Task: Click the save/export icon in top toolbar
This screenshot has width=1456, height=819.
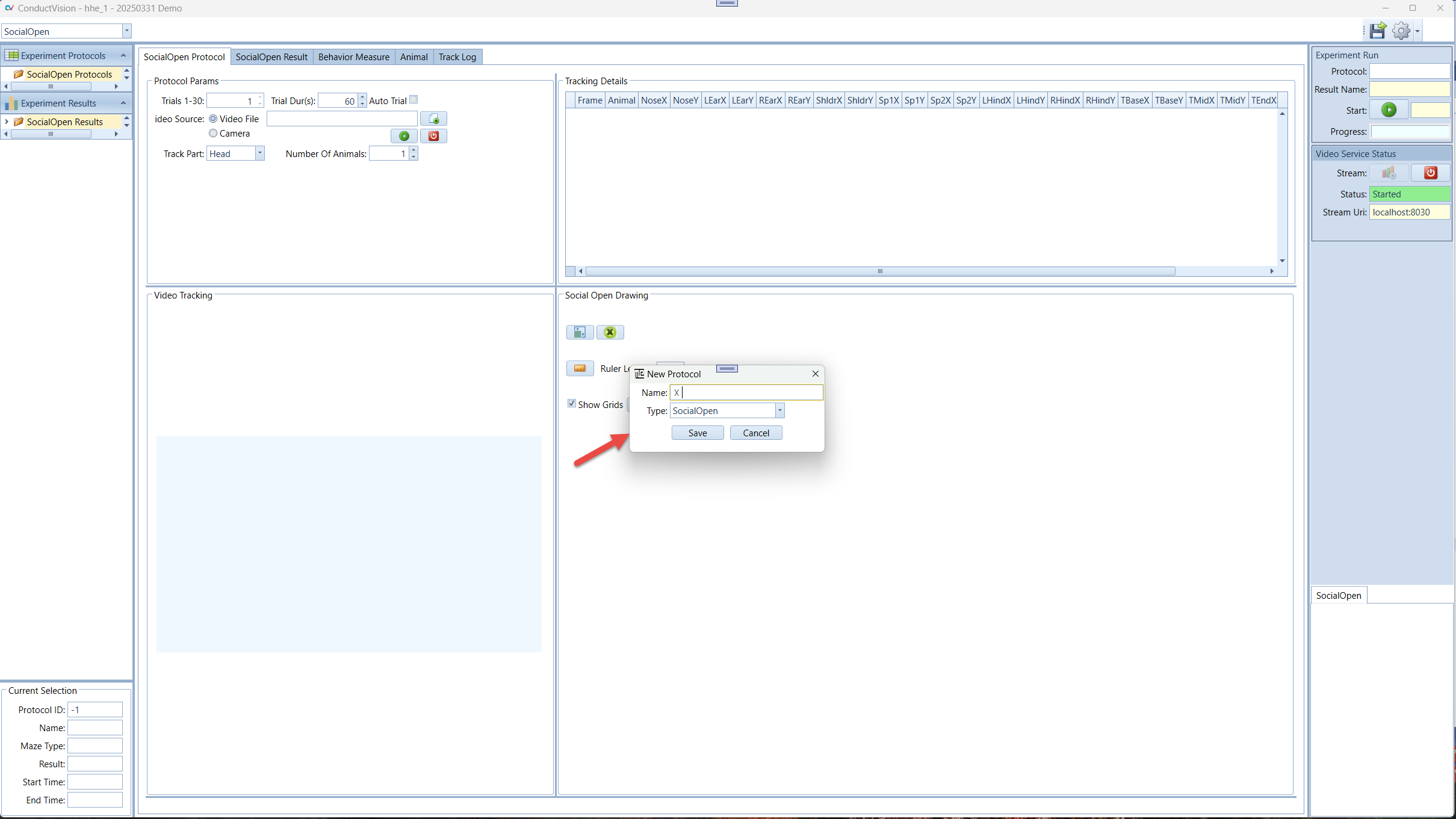Action: point(1378,31)
